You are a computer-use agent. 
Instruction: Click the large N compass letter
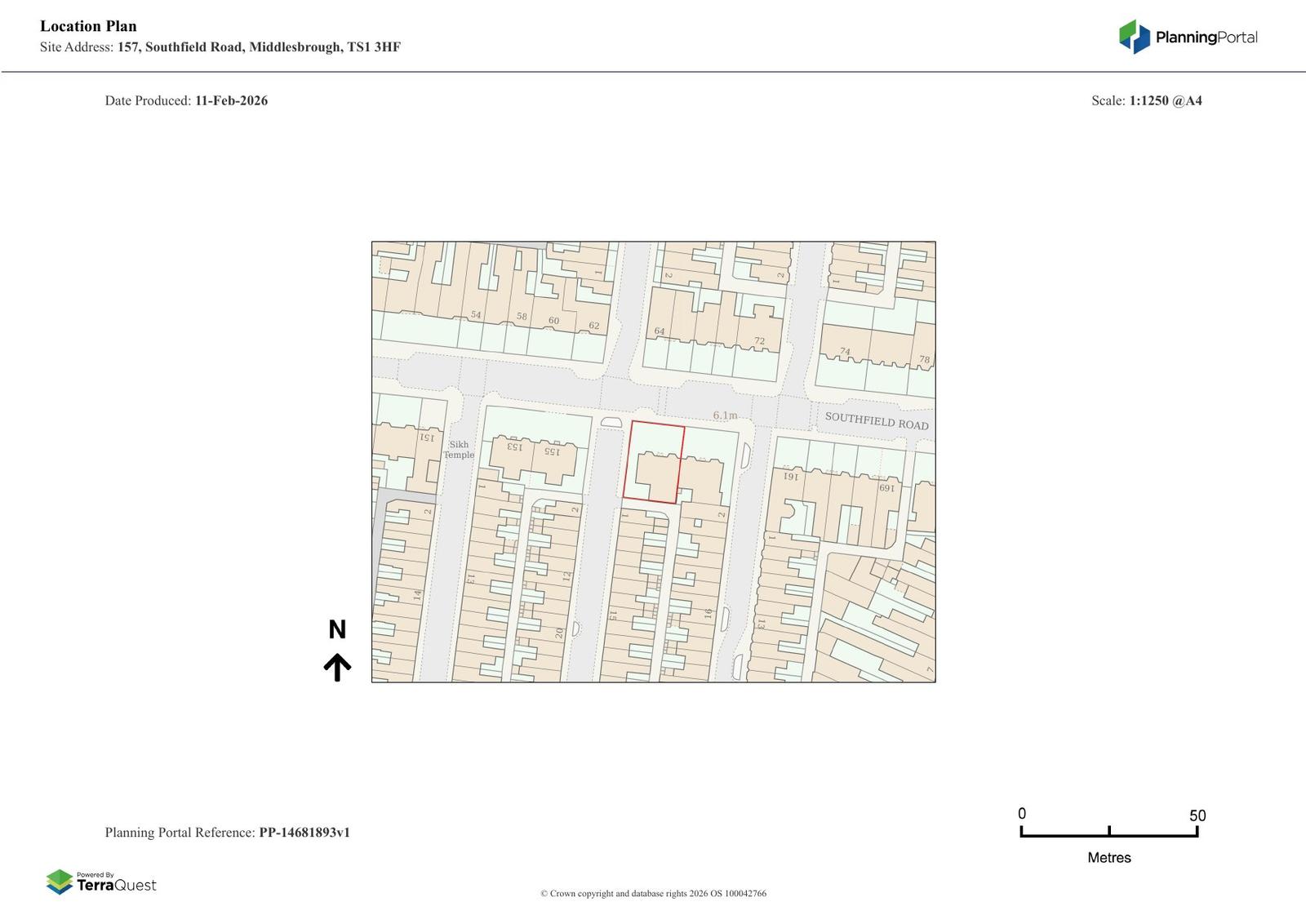337,629
